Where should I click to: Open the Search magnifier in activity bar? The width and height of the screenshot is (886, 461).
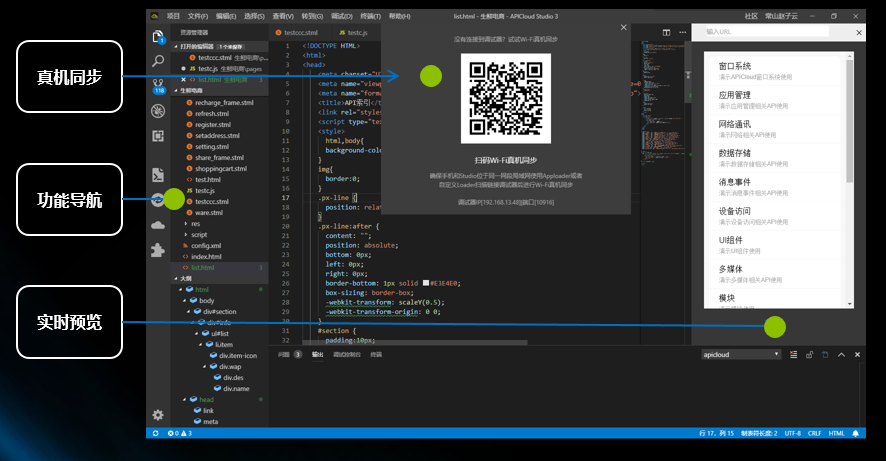[158, 60]
